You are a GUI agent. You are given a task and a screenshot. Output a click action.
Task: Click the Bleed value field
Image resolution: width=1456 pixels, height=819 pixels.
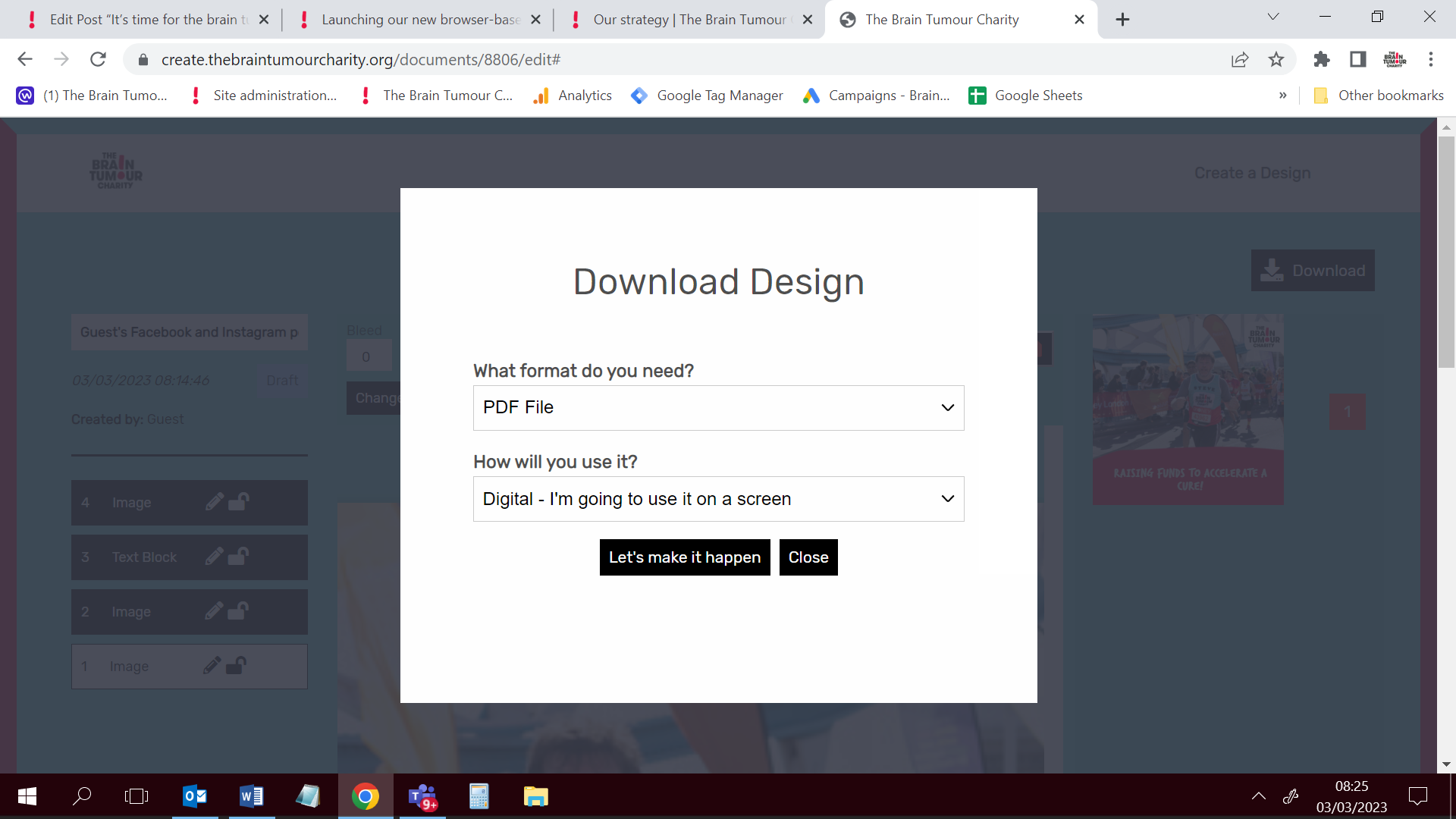[x=369, y=356]
